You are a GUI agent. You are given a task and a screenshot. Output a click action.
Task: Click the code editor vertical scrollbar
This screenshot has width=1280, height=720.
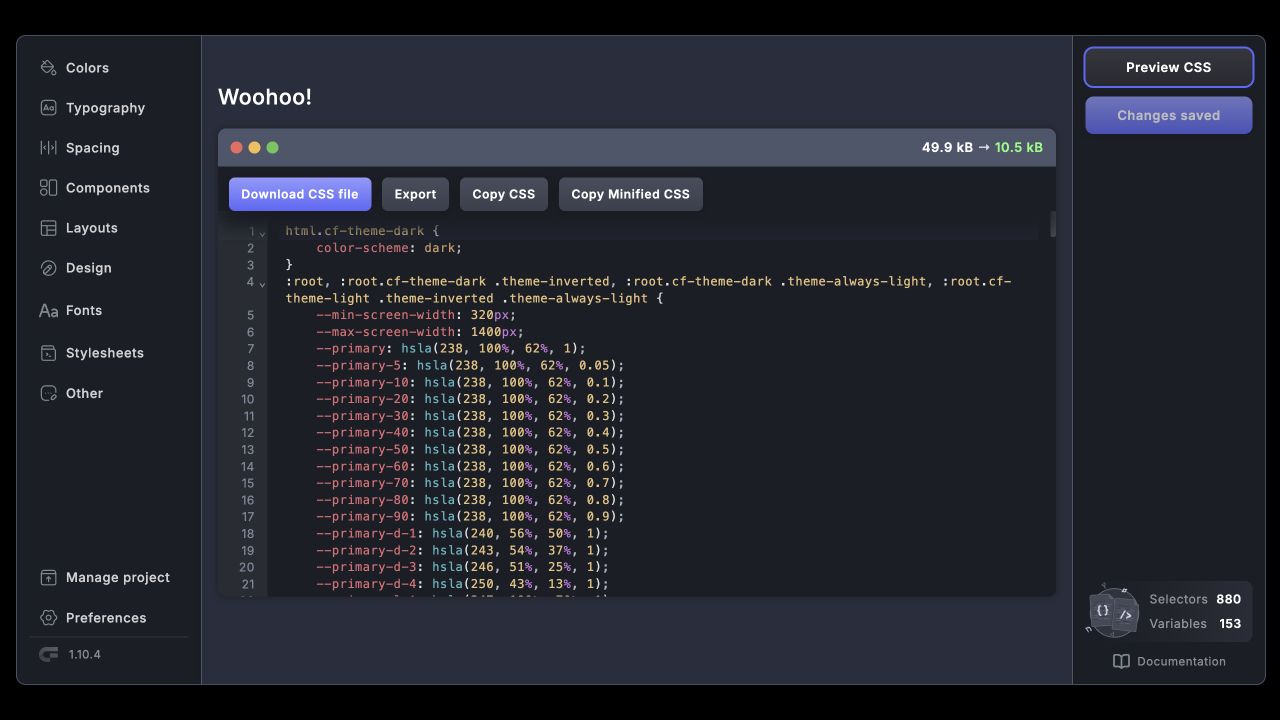click(x=1052, y=224)
